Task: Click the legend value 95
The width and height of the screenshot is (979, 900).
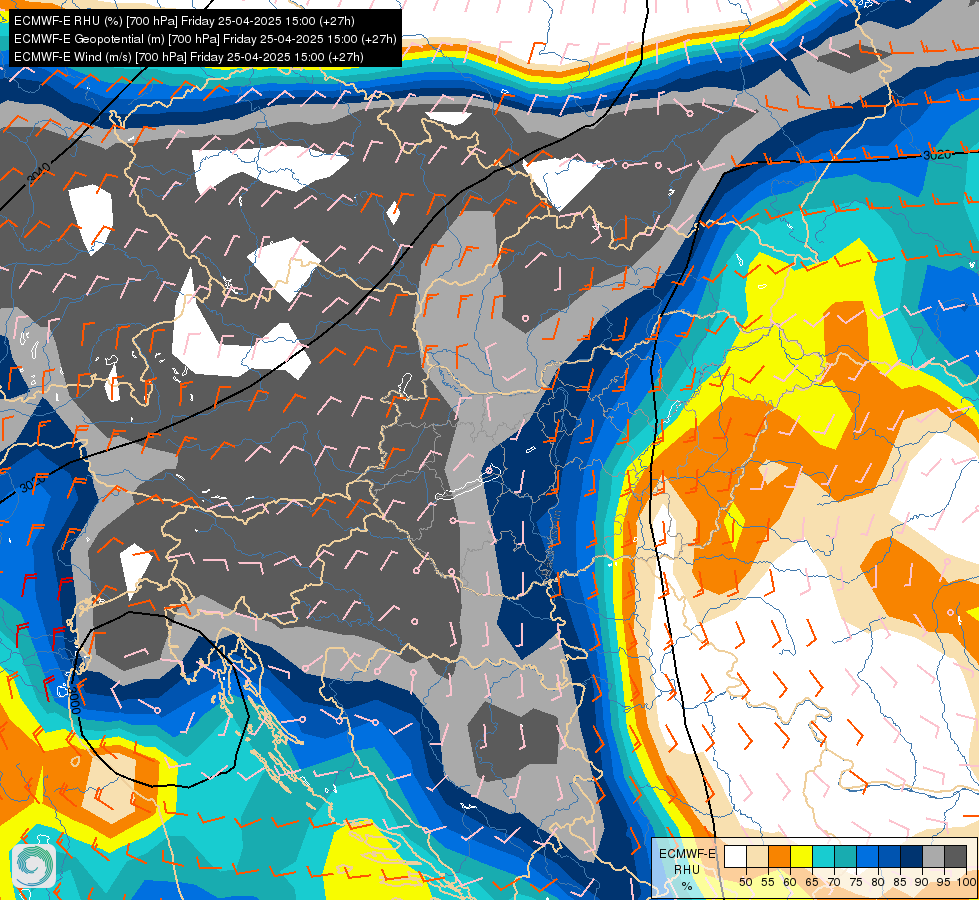Action: point(943,882)
